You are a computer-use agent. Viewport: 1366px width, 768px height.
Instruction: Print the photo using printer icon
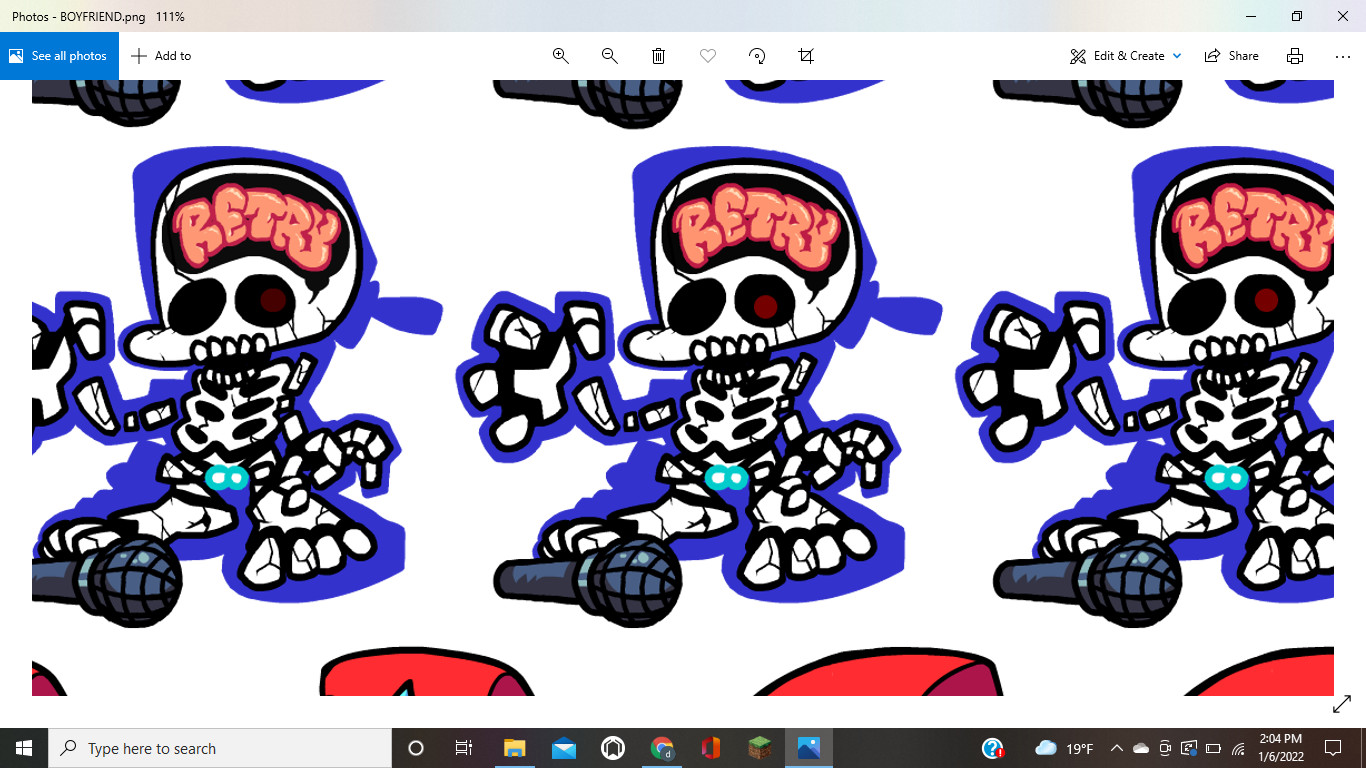click(1295, 56)
